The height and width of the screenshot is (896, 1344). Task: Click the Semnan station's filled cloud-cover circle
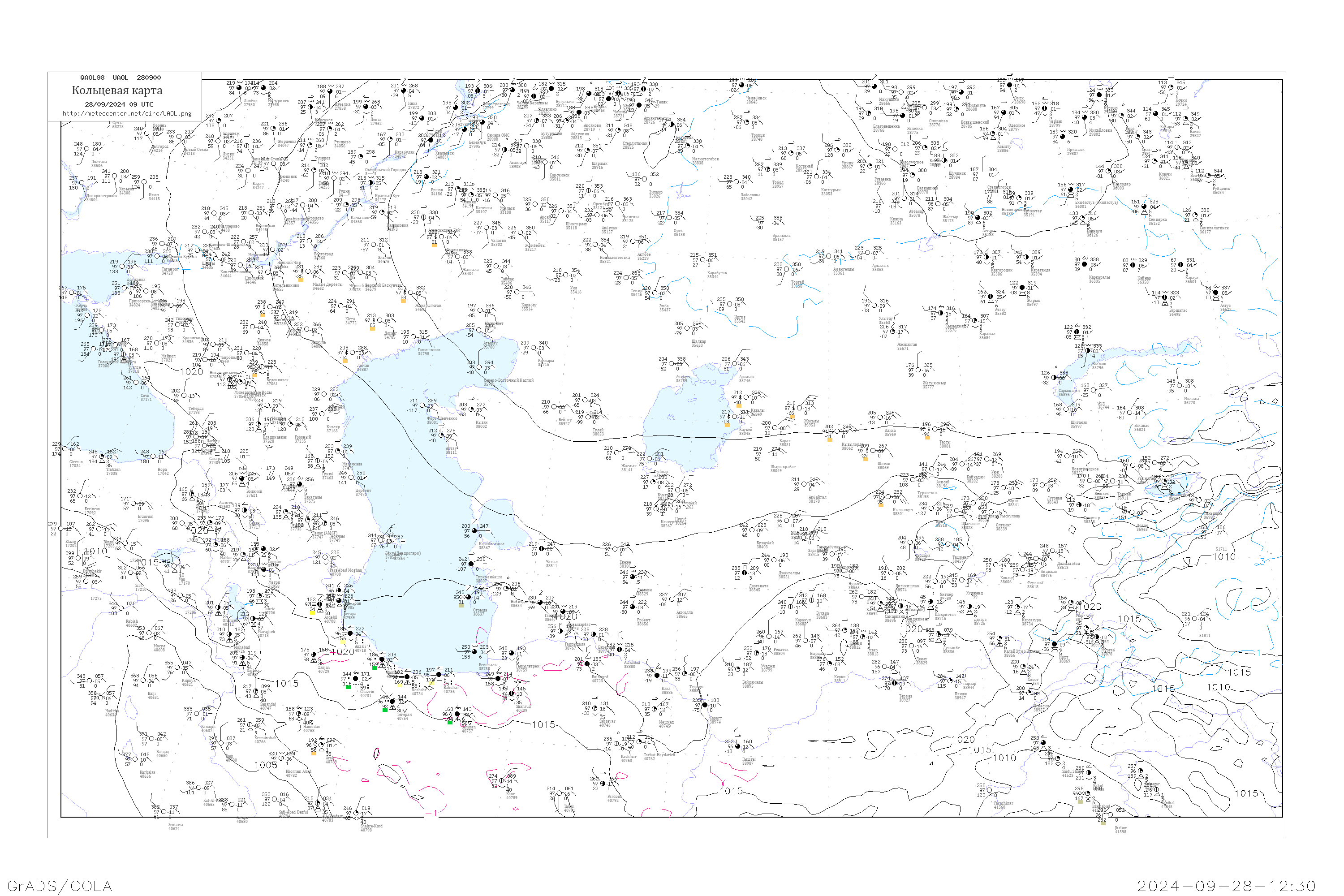tap(457, 714)
